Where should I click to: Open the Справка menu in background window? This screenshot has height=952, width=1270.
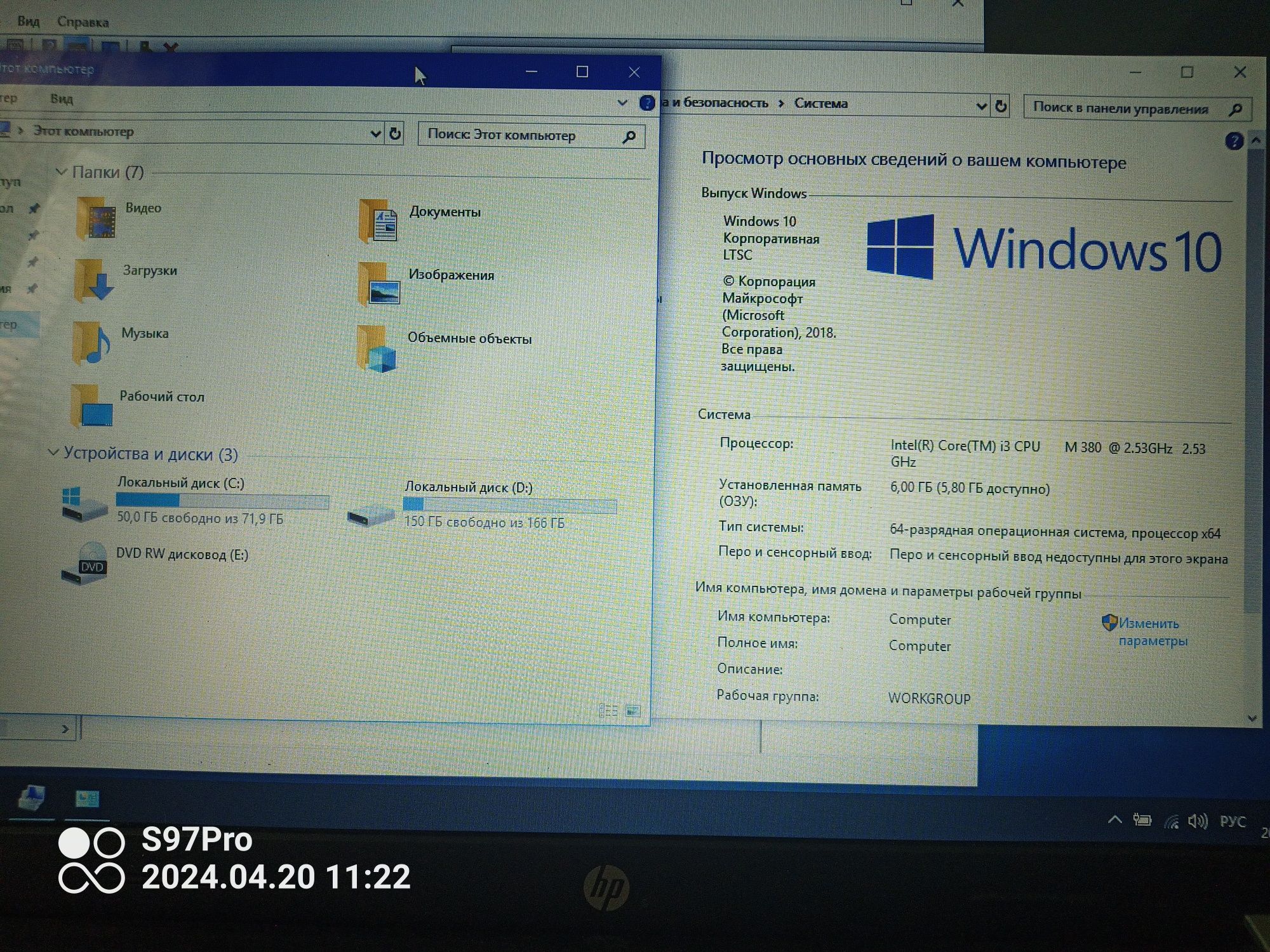[83, 22]
